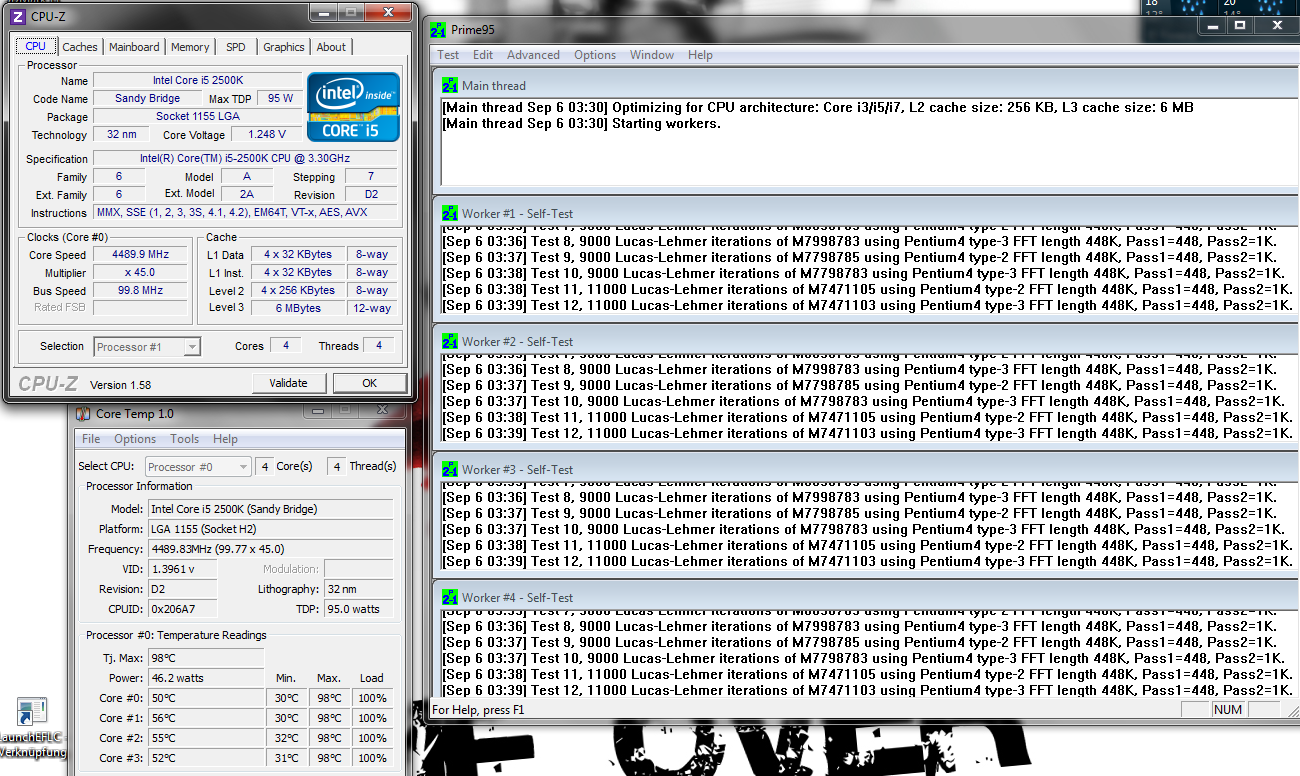Select the LaunchEFLC desktop shortcut icon

(32, 712)
